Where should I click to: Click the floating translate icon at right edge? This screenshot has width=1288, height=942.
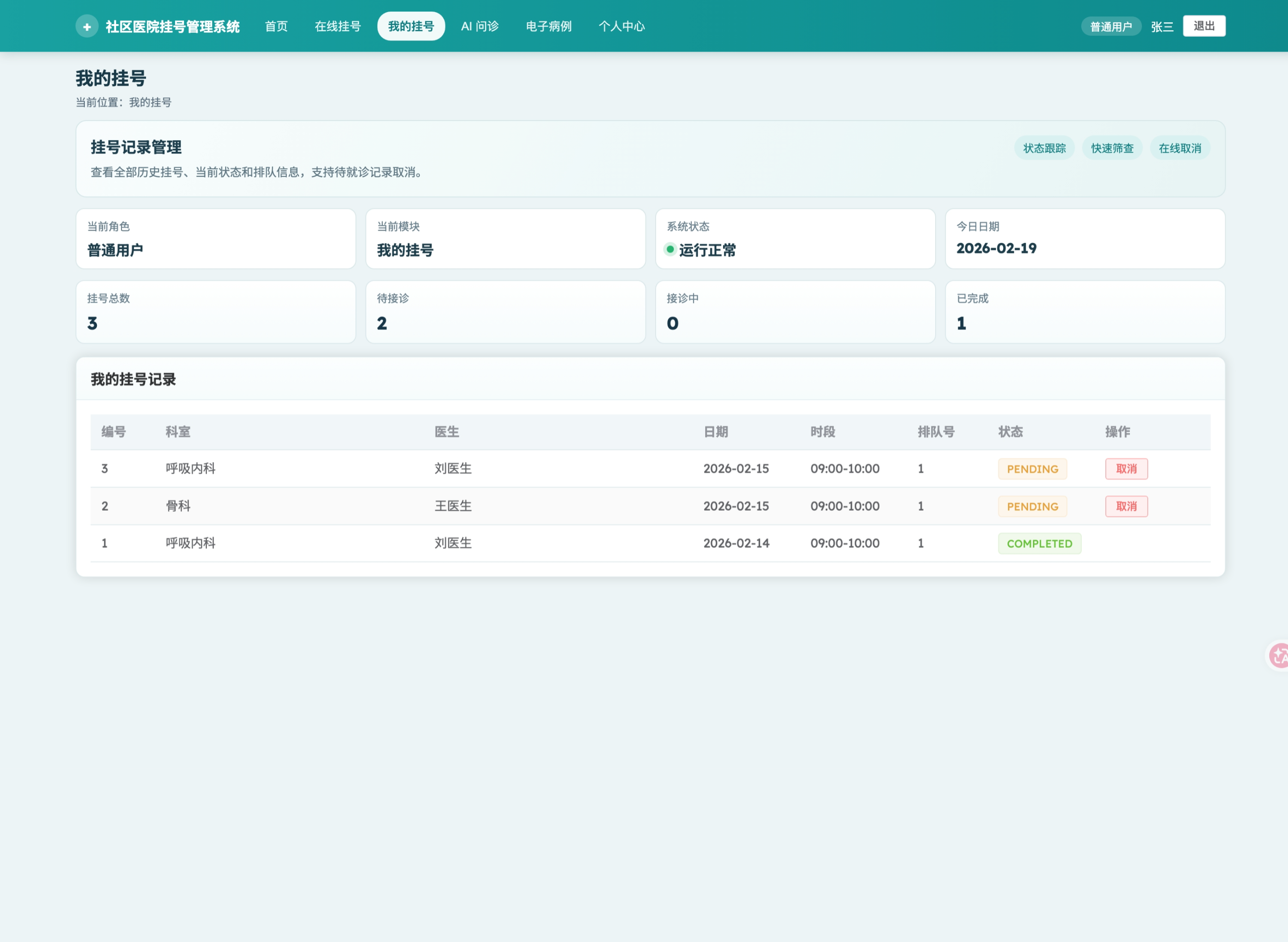[x=1278, y=656]
